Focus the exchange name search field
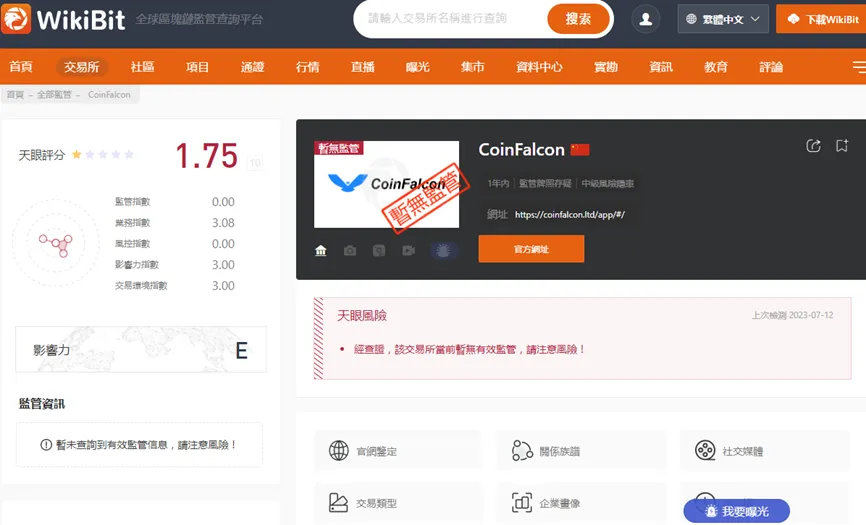 [x=450, y=19]
